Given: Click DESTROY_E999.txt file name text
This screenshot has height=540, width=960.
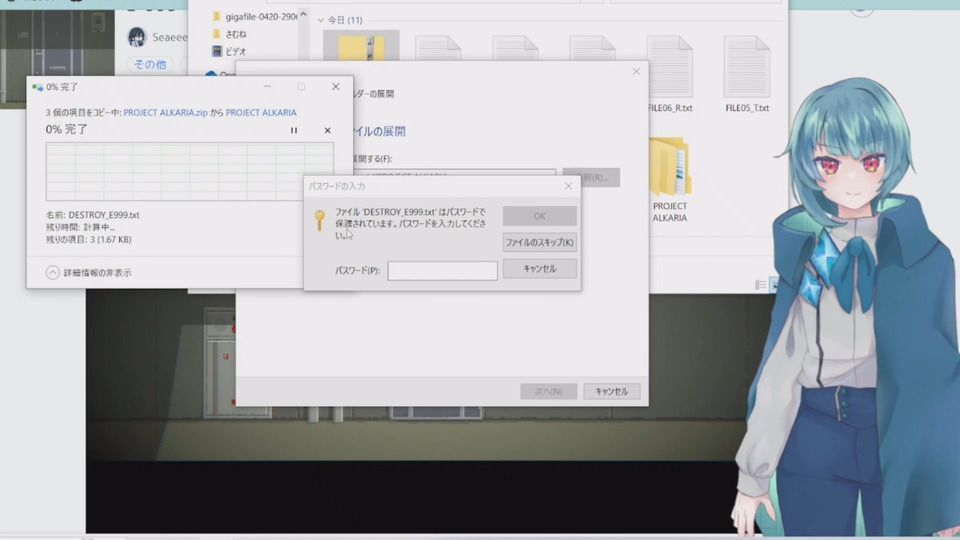Looking at the screenshot, I should (104, 215).
